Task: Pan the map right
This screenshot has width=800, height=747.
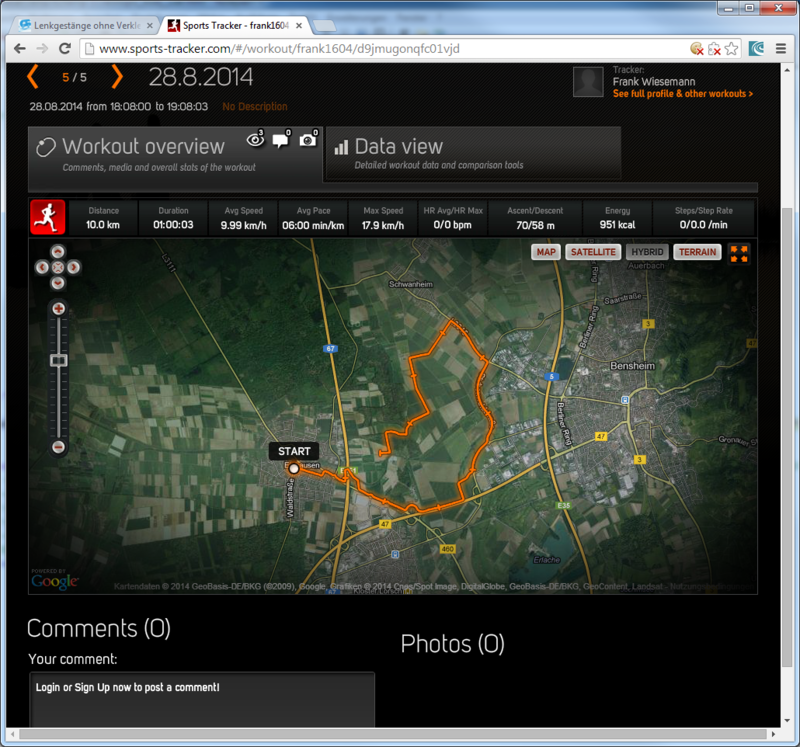Action: click(73, 267)
